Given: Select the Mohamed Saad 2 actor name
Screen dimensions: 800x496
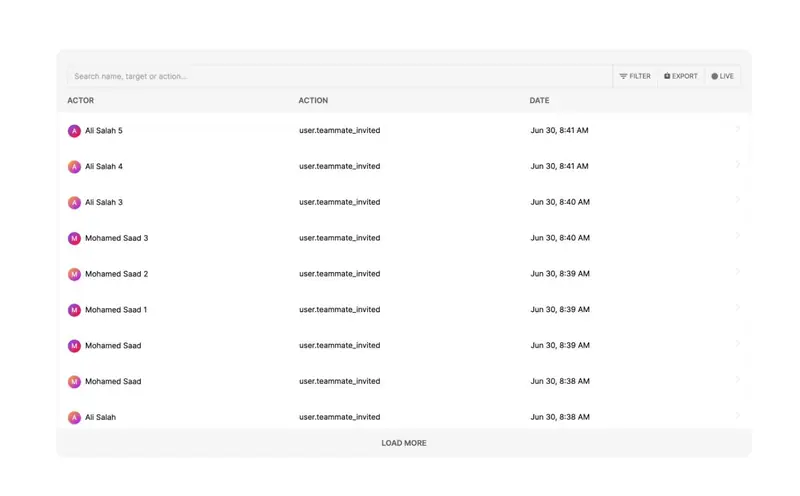Looking at the screenshot, I should point(116,274).
